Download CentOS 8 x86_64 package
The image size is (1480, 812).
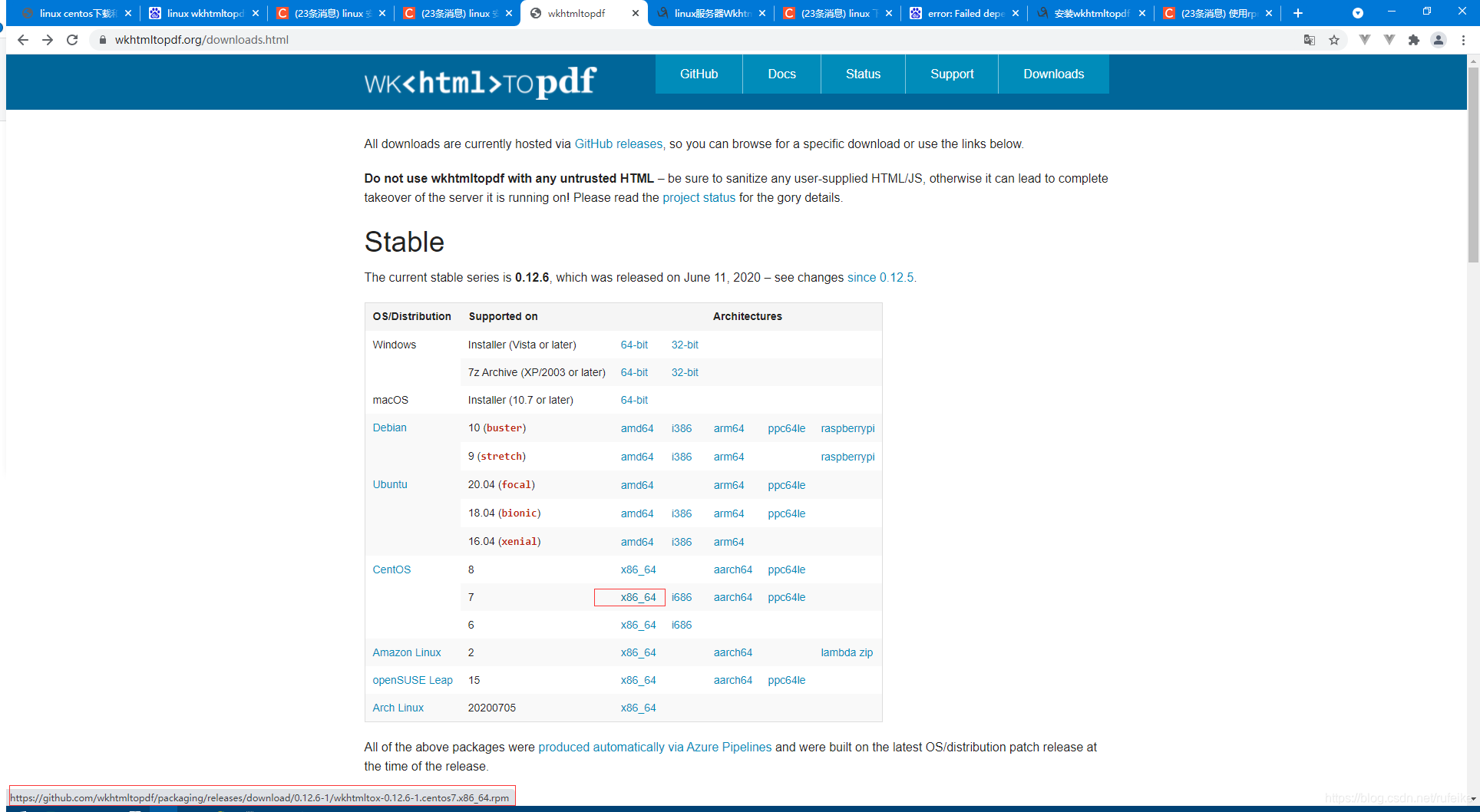pos(638,570)
